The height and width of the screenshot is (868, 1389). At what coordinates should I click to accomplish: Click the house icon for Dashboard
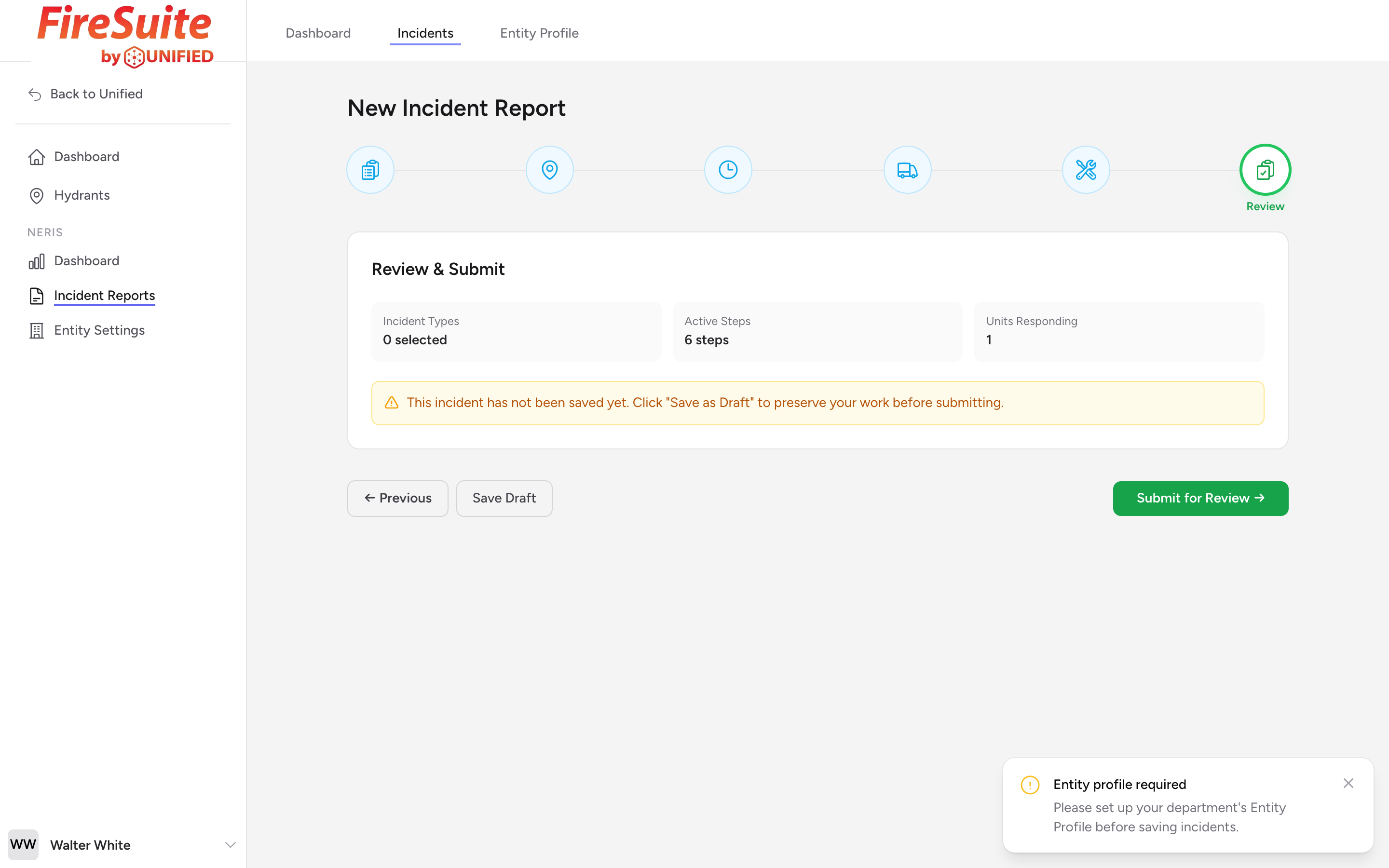coord(37,157)
